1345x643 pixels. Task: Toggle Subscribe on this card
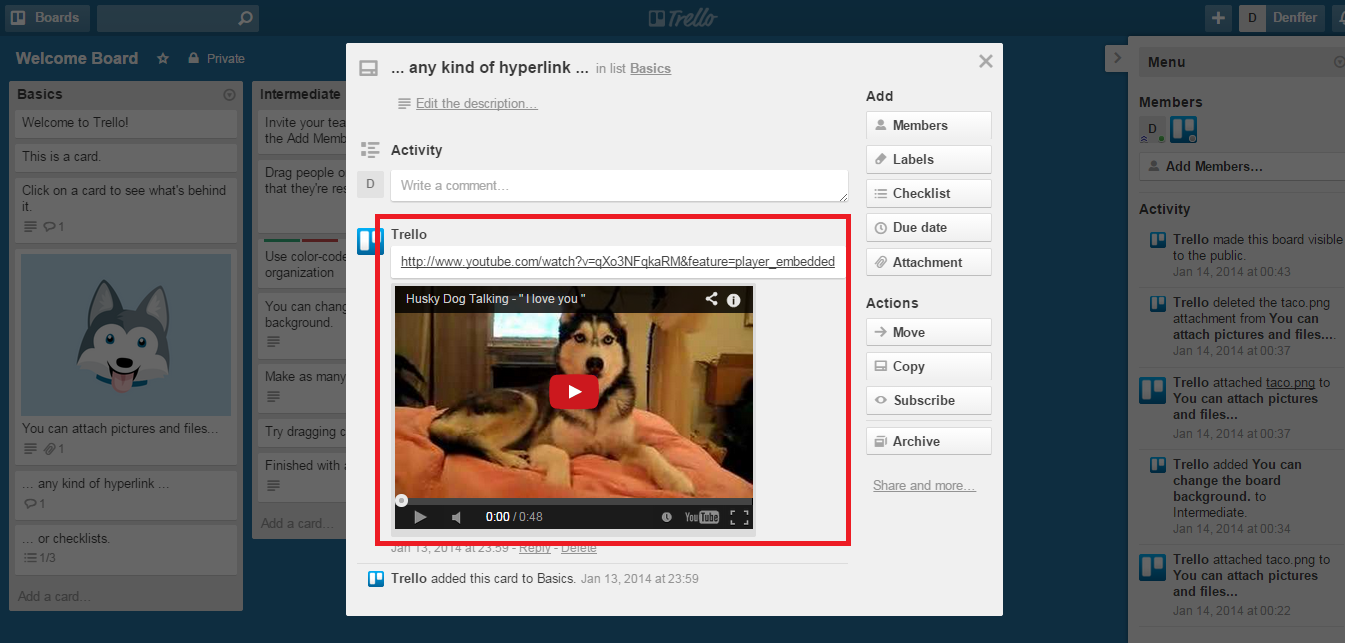[929, 400]
